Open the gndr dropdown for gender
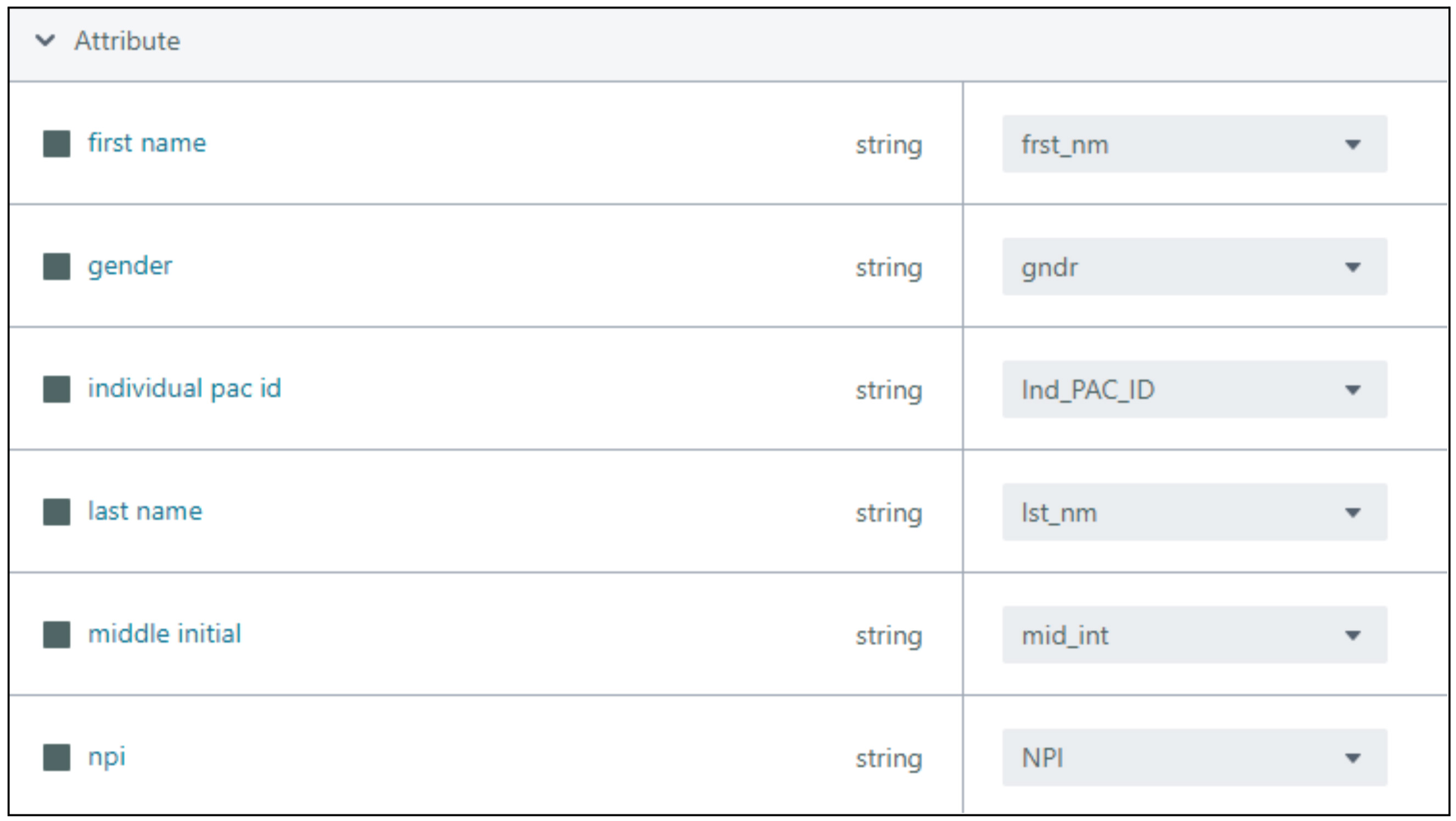This screenshot has height=821, width=1456. pyautogui.click(x=1194, y=267)
